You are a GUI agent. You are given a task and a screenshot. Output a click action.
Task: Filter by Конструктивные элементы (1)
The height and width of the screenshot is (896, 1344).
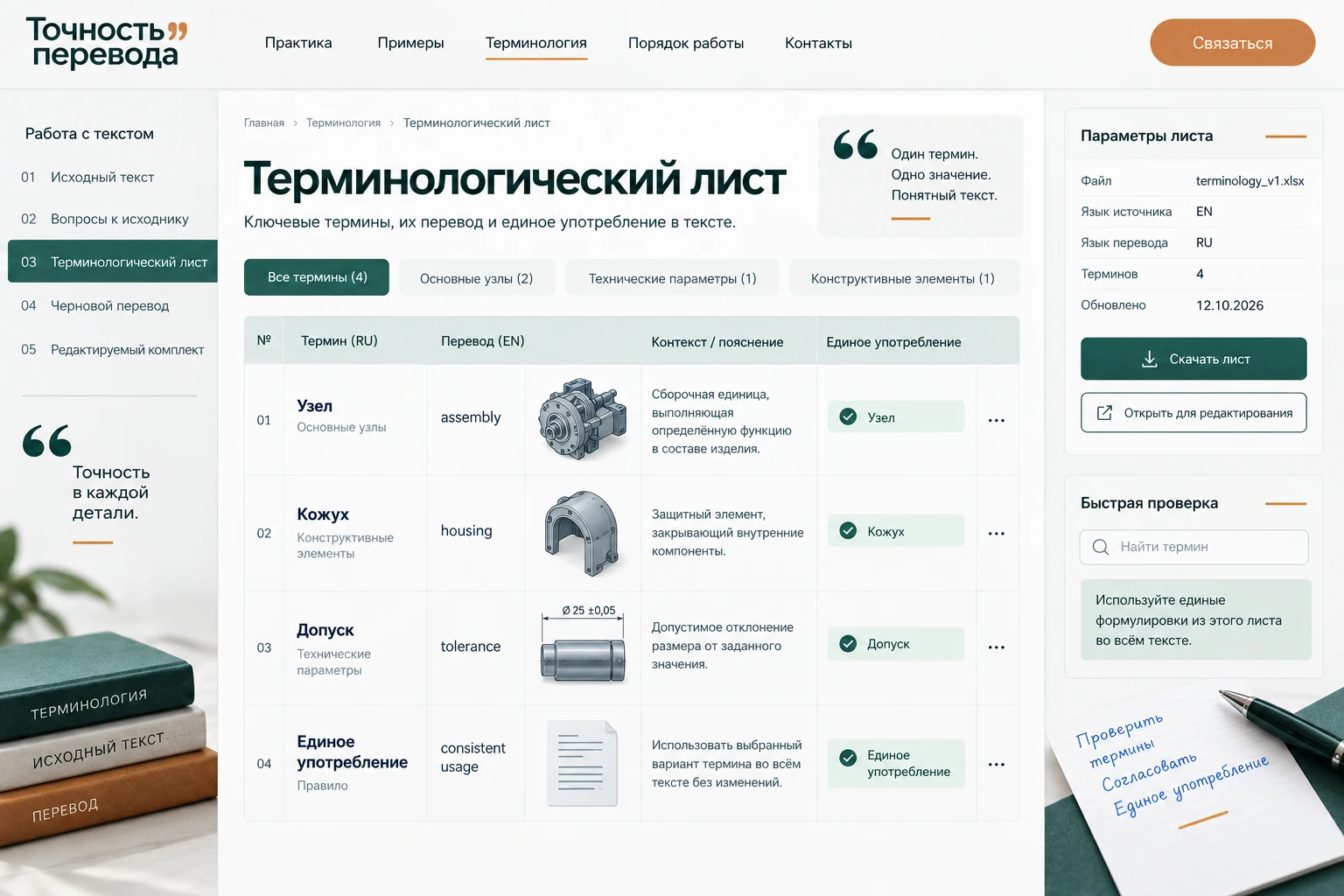pos(903,278)
